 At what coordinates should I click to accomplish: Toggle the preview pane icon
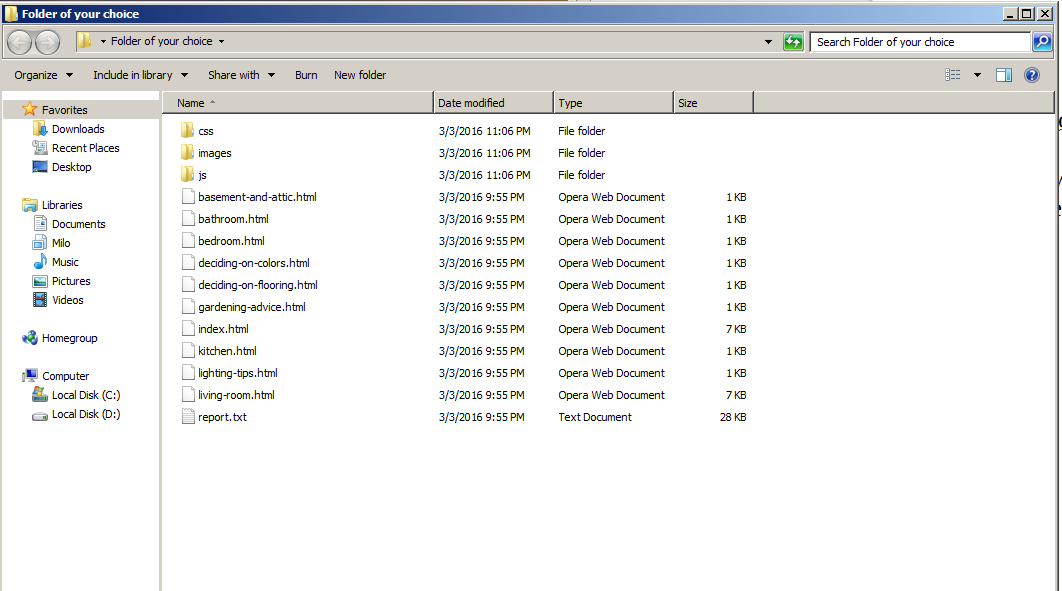tap(1004, 75)
